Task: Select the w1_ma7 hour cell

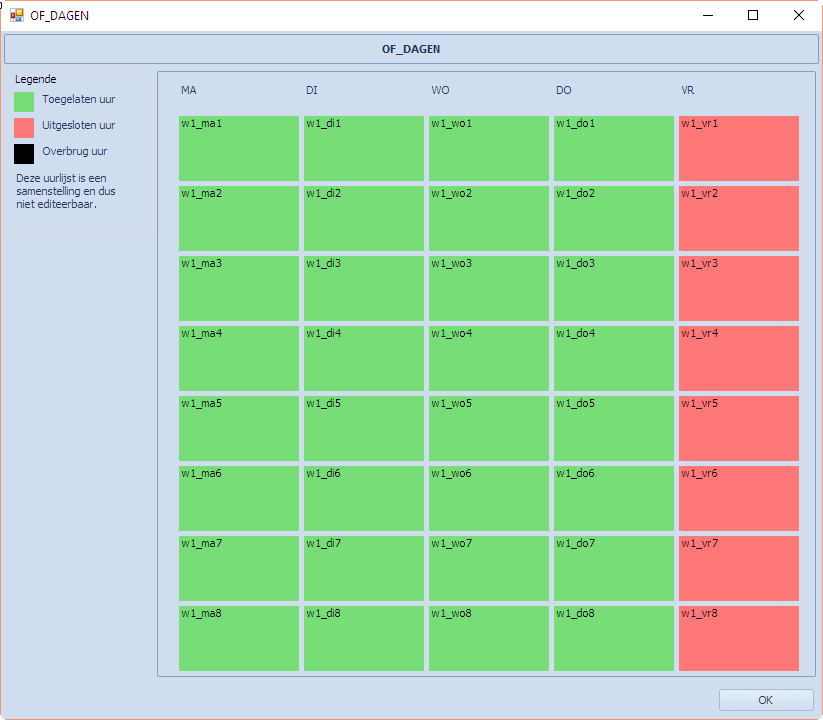Action: pos(239,568)
